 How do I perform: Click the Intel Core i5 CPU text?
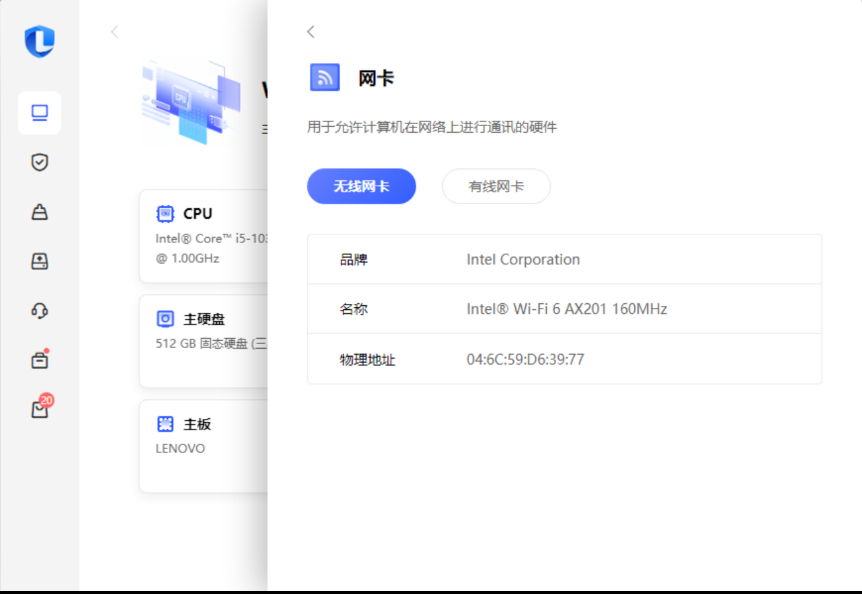[x=211, y=238]
